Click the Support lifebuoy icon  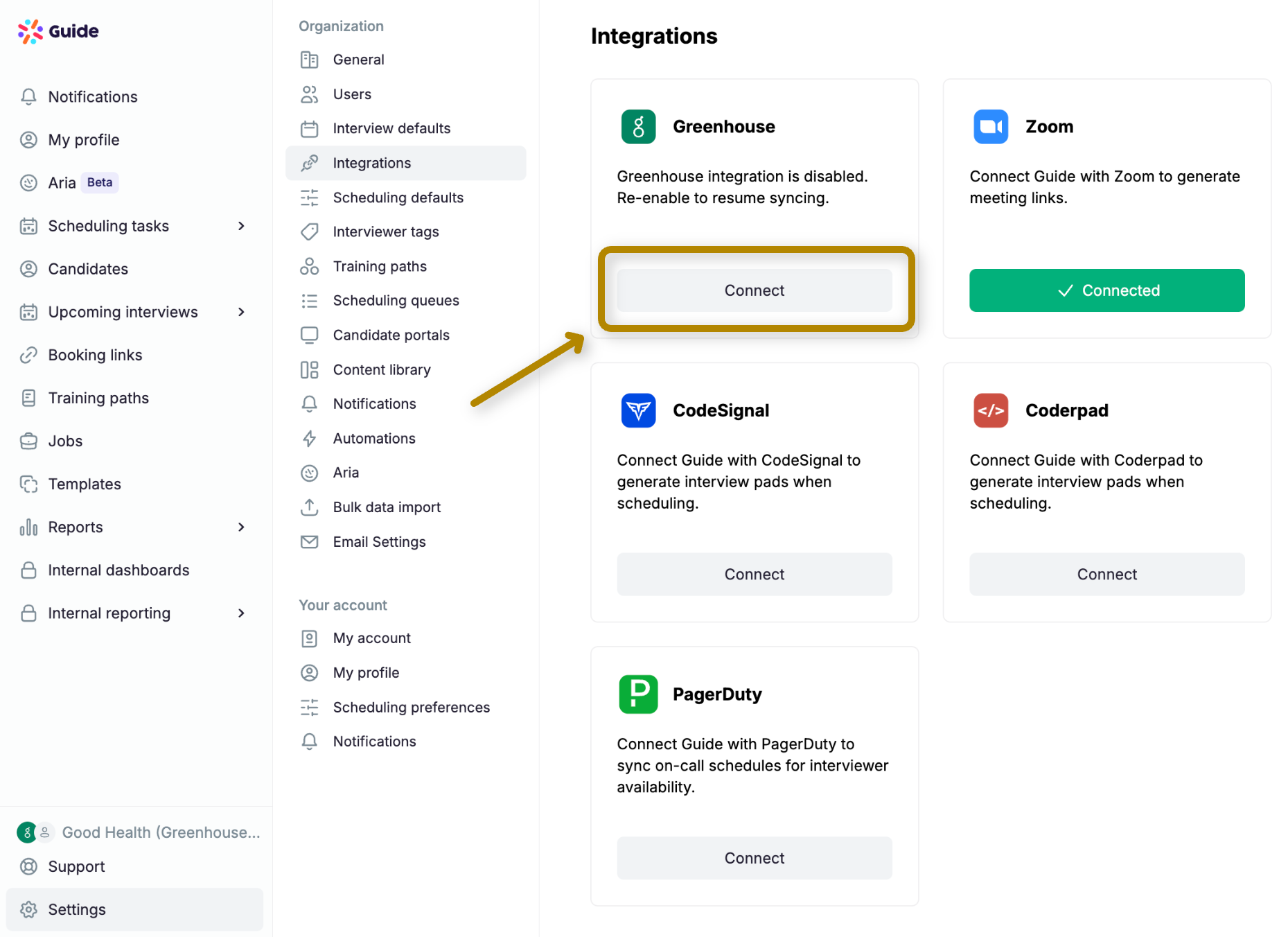[28, 866]
